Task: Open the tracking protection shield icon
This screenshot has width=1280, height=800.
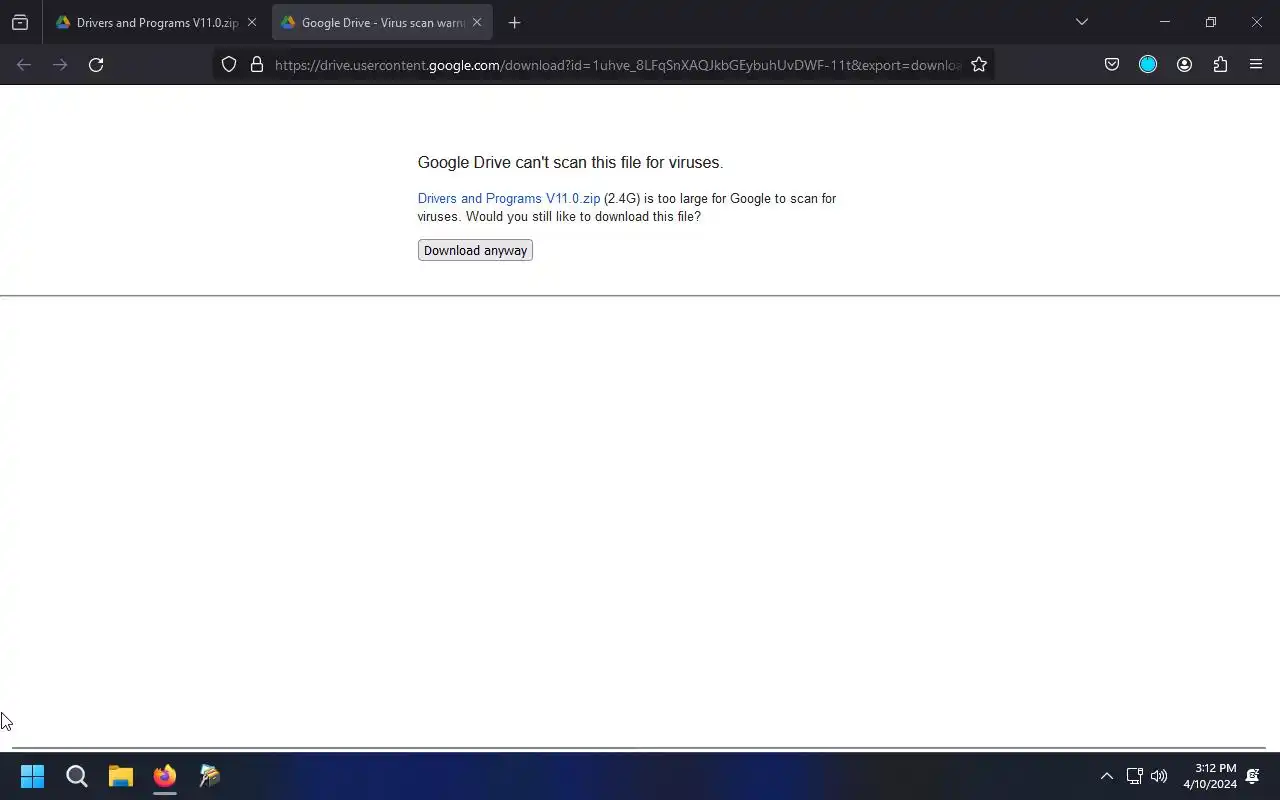Action: pyautogui.click(x=229, y=65)
